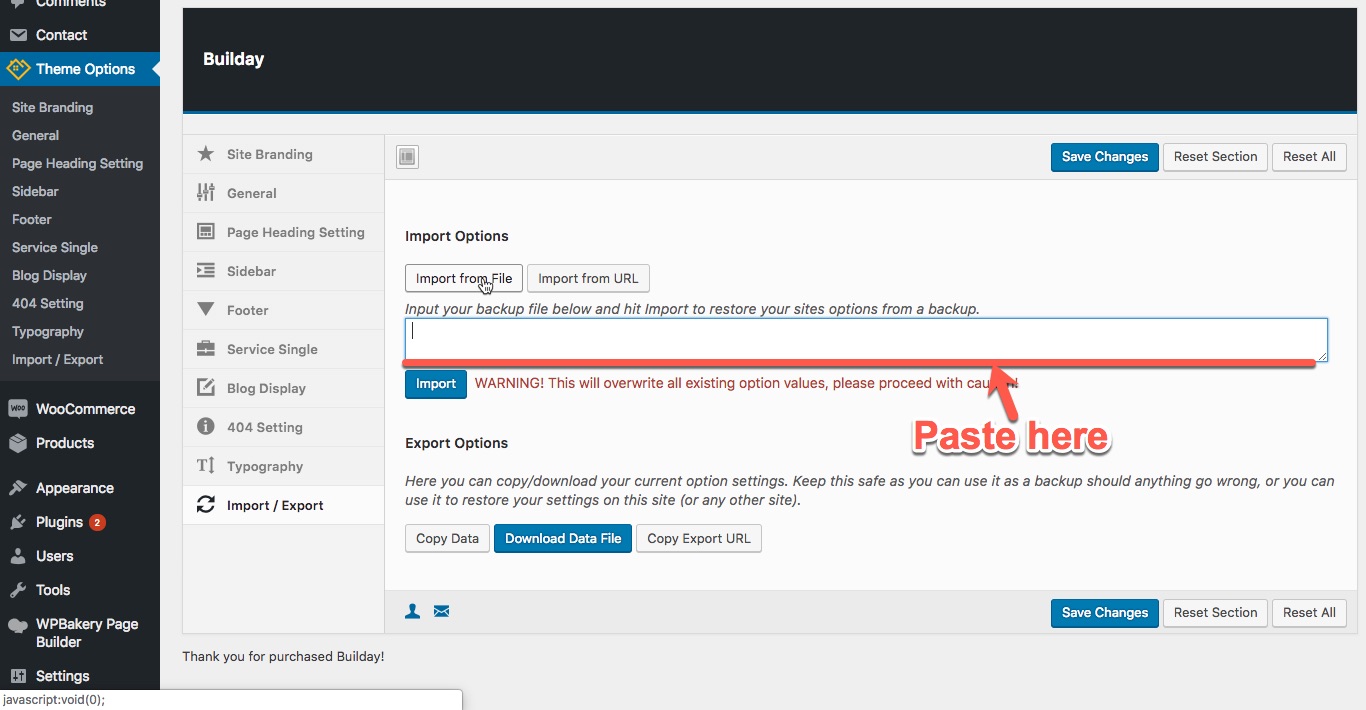Open Service Single from admin submenu
The height and width of the screenshot is (710, 1366).
[55, 247]
